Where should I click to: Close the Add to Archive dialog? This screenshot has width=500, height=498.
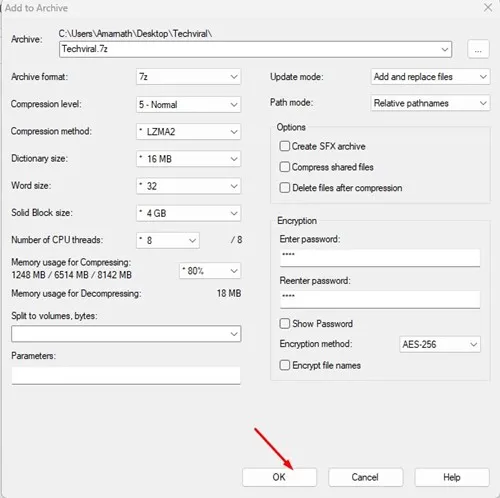488,7
